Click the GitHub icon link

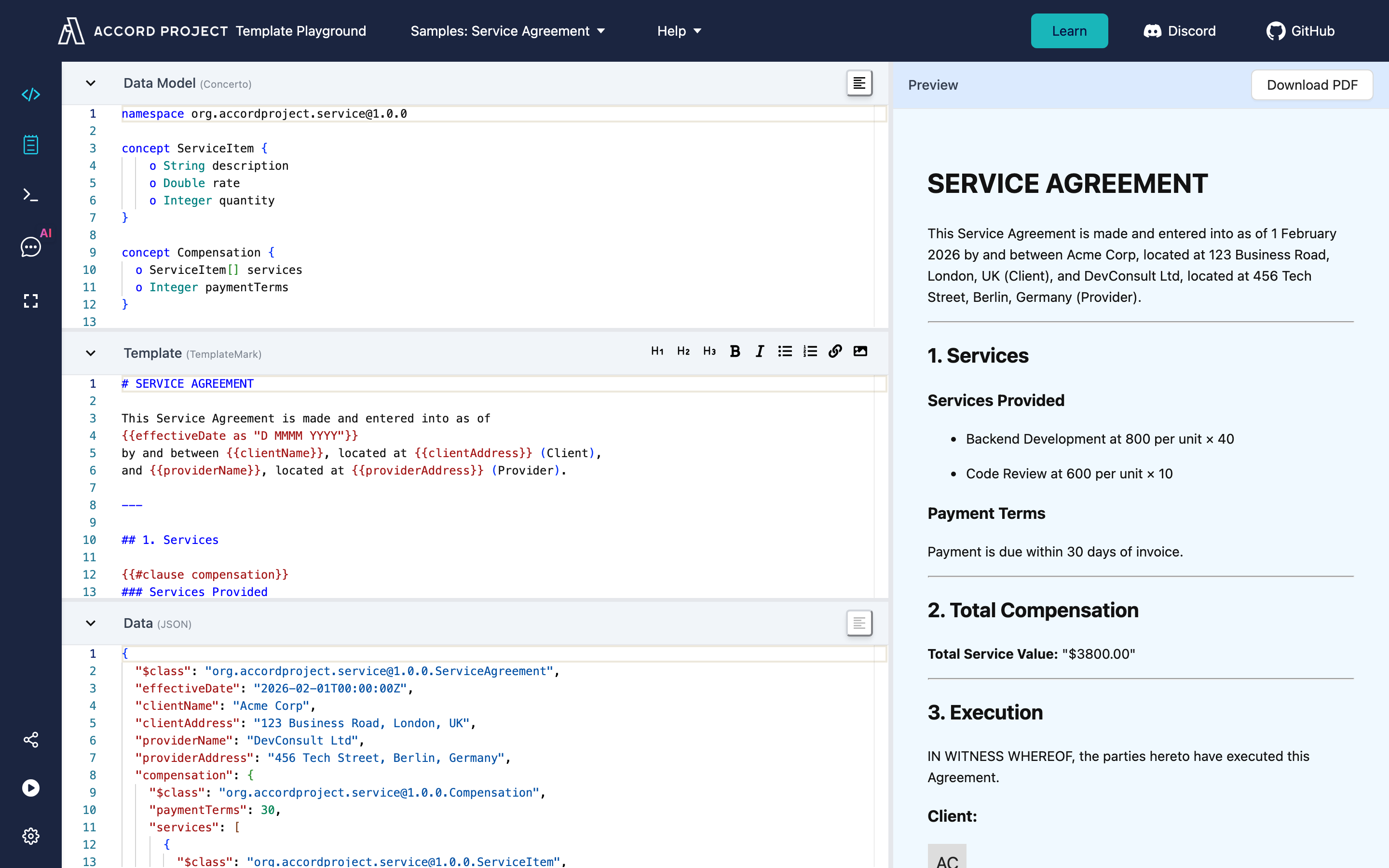pos(1300,31)
